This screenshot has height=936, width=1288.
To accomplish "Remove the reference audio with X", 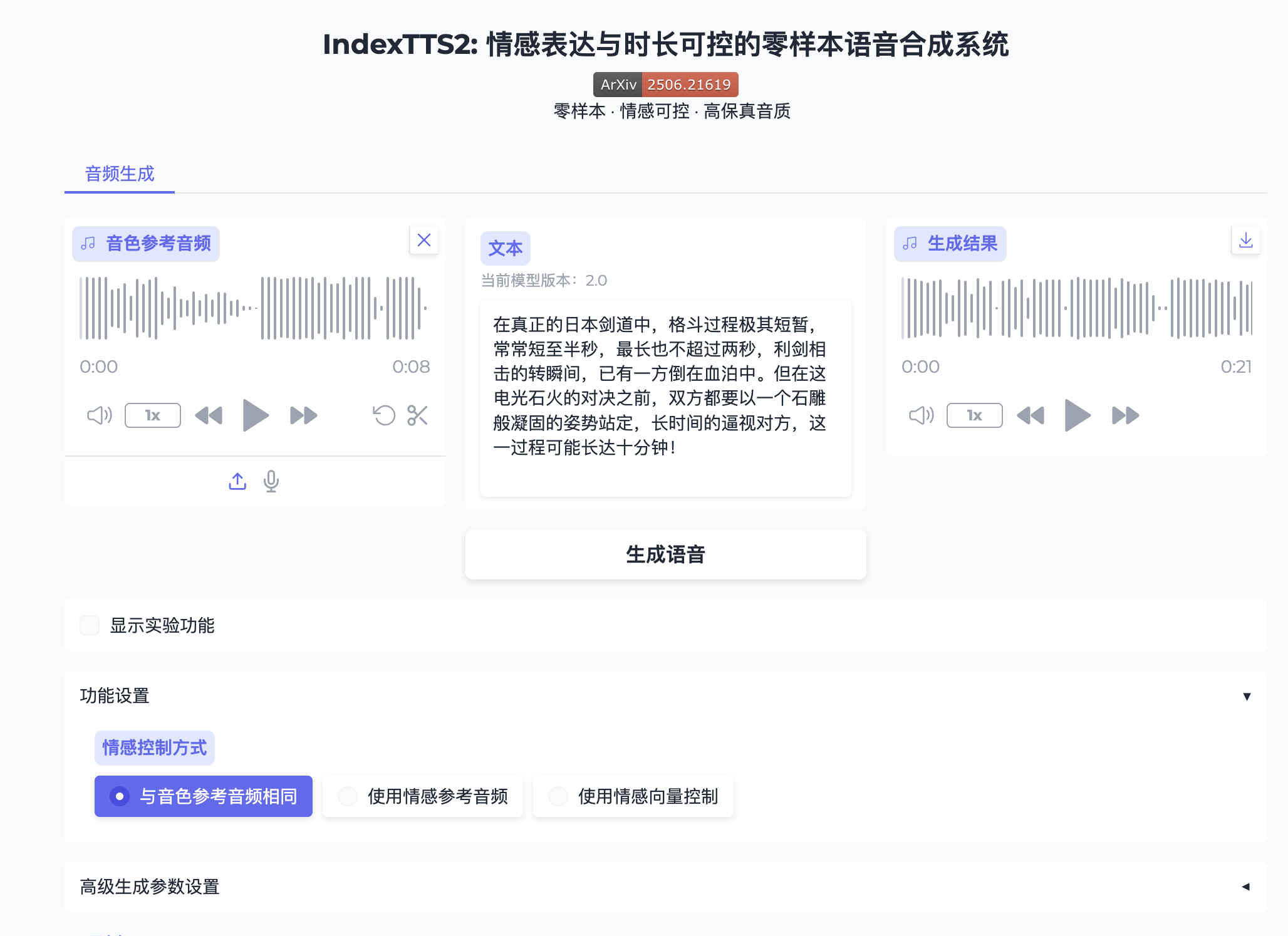I will (424, 241).
